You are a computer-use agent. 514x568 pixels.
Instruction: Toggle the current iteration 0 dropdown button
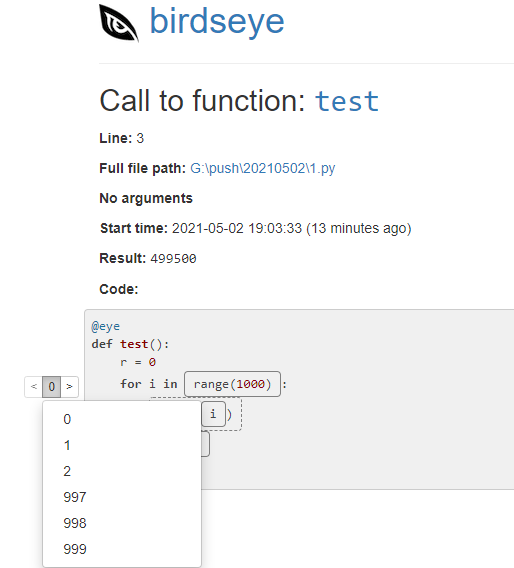click(x=51, y=387)
